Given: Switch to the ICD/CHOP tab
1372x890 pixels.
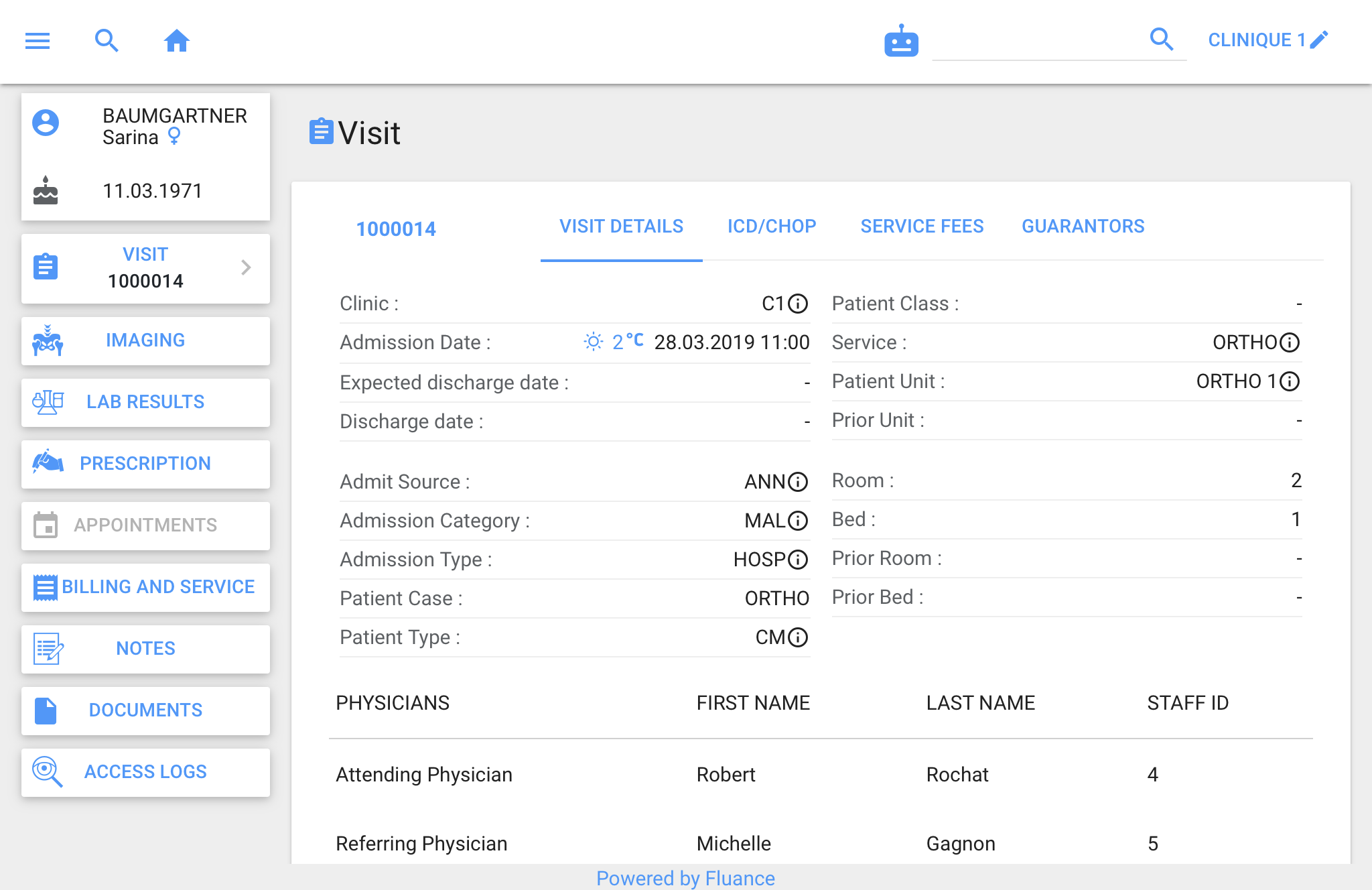Looking at the screenshot, I should tap(772, 227).
